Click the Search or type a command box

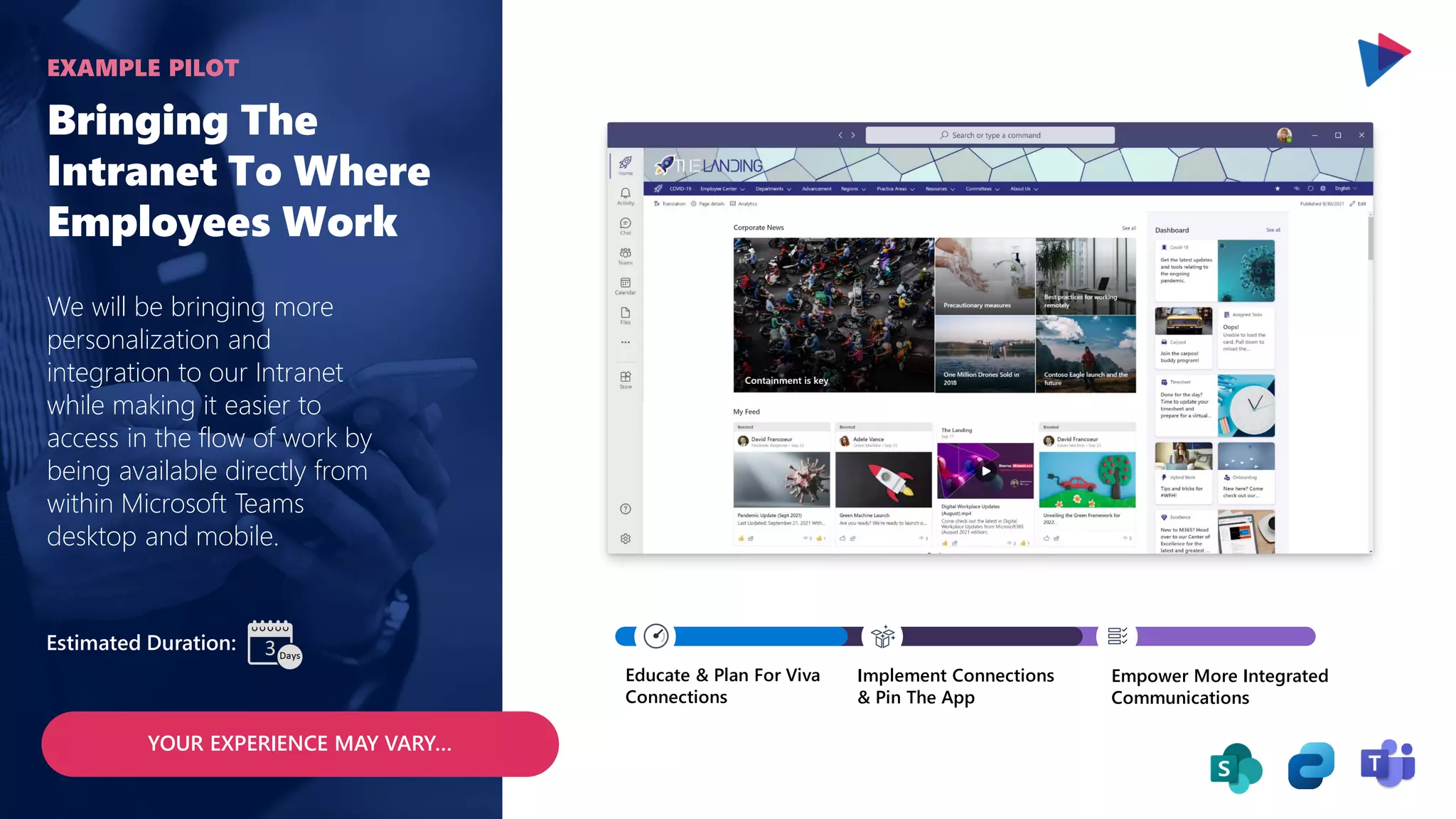[990, 135]
